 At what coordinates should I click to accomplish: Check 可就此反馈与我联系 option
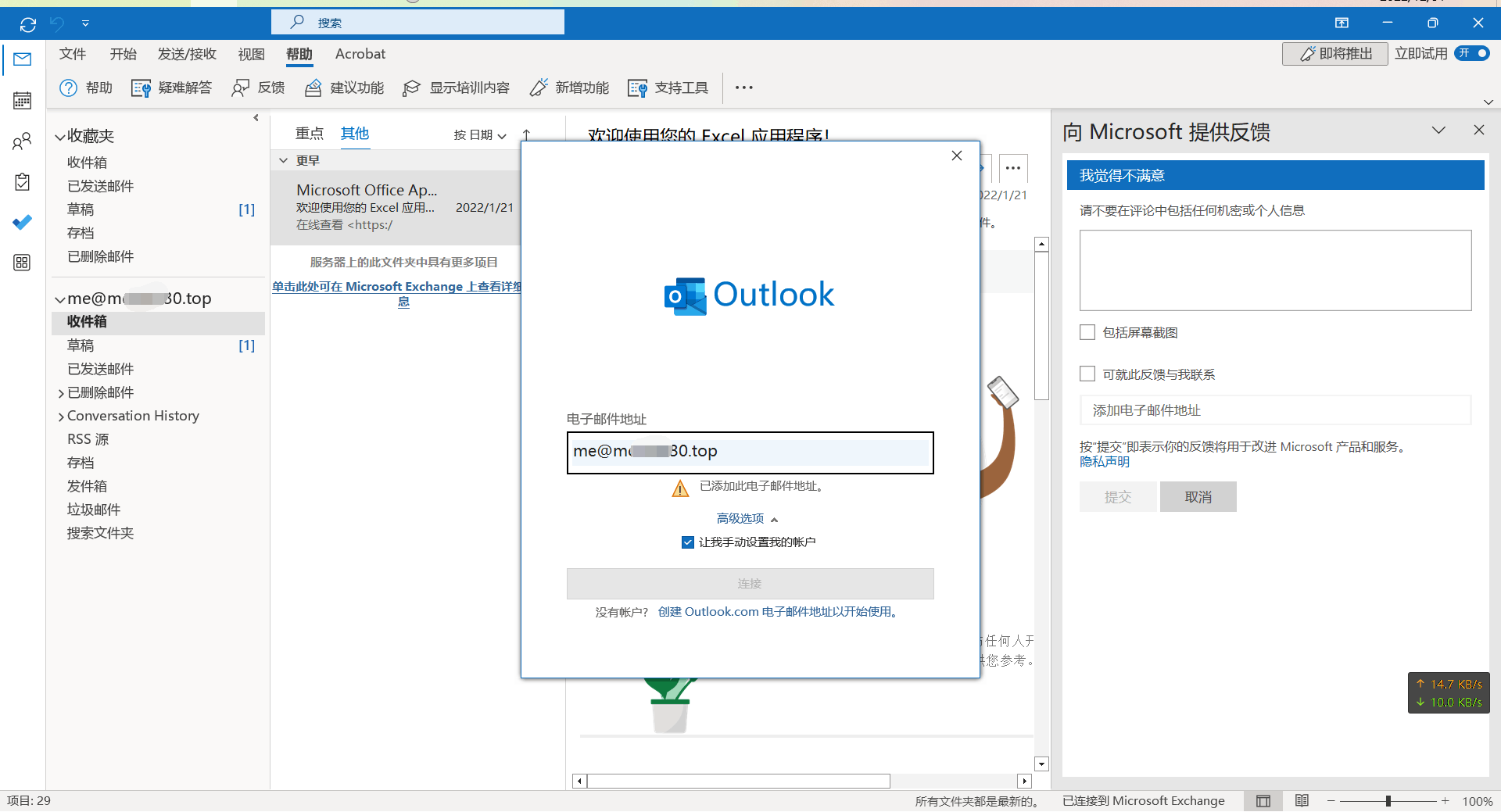(x=1087, y=374)
